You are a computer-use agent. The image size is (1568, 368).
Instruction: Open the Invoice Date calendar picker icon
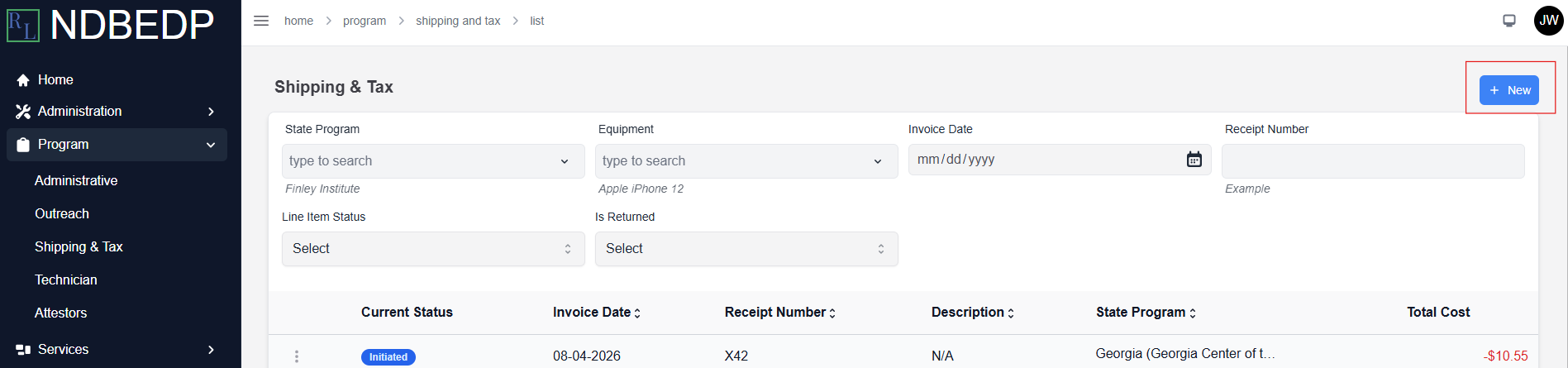click(1194, 160)
